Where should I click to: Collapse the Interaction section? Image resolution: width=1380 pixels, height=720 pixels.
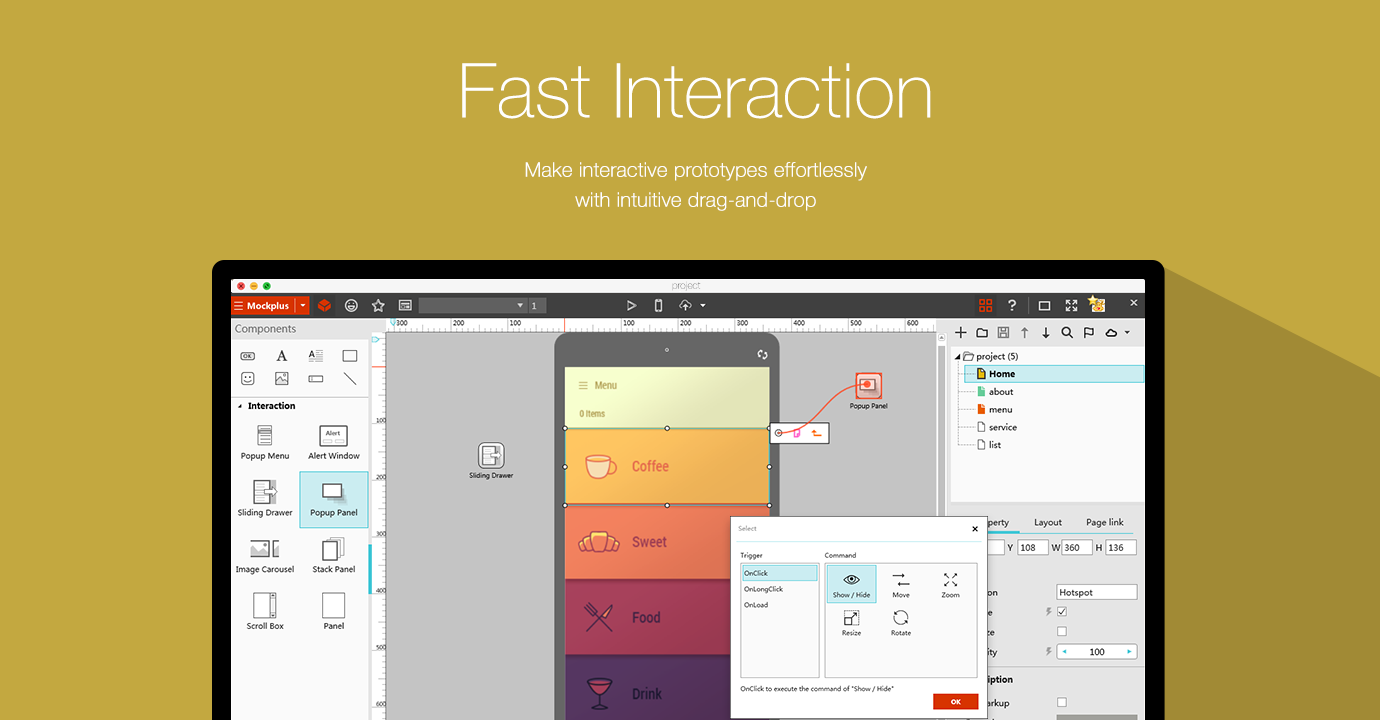click(240, 406)
